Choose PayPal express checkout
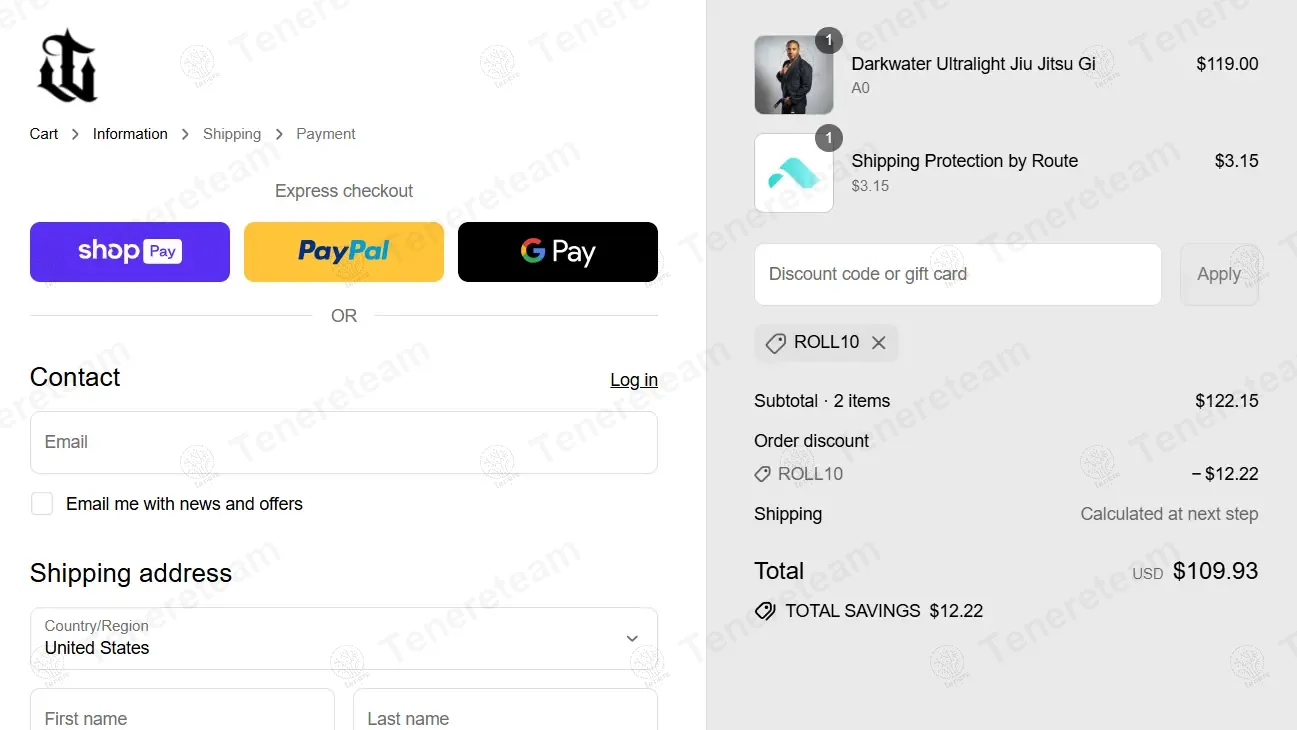 pyautogui.click(x=344, y=252)
